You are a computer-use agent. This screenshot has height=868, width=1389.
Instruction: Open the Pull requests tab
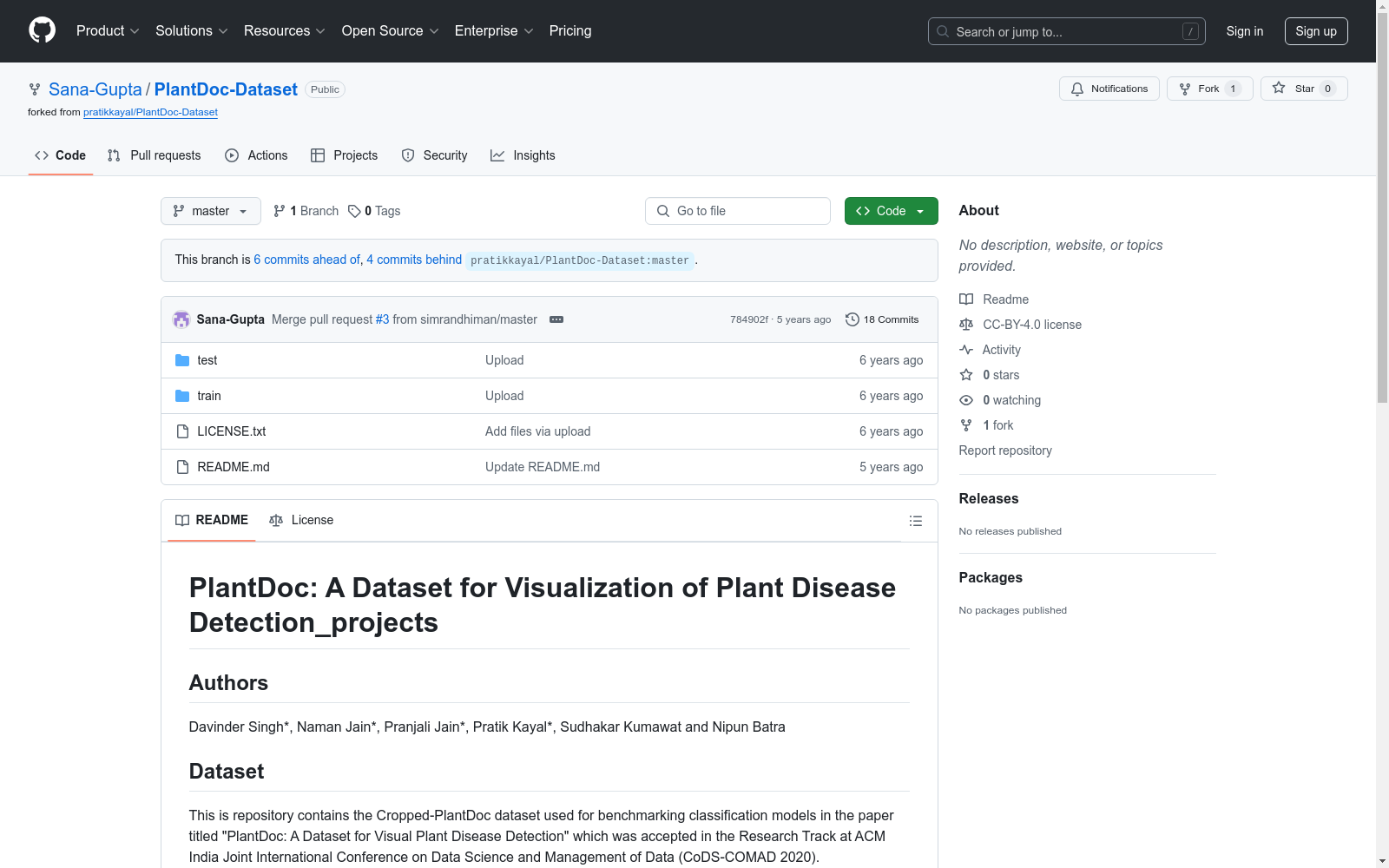(155, 155)
